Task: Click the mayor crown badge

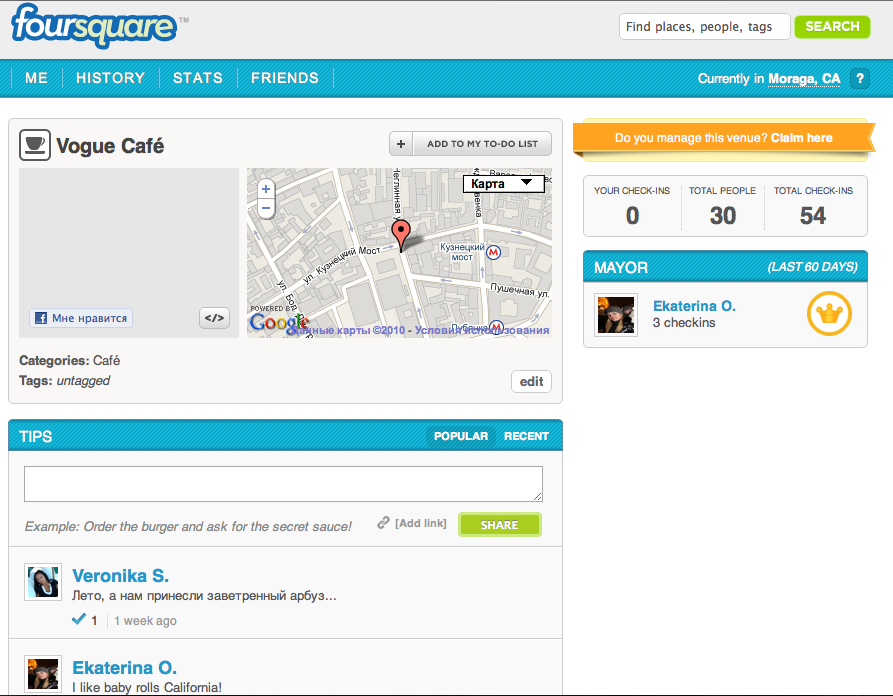Action: 829,313
